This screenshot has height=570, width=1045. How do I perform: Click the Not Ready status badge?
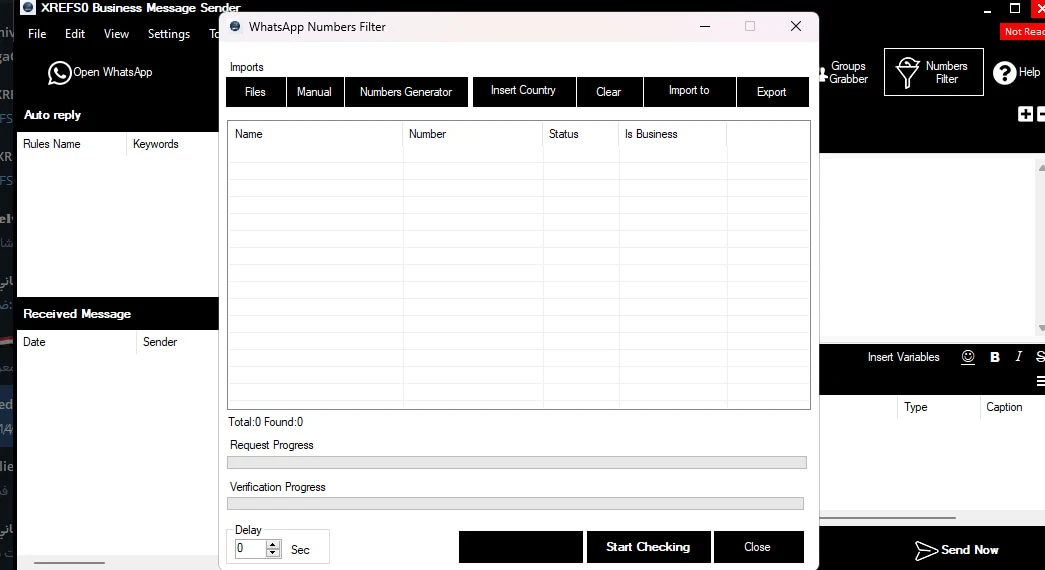pyautogui.click(x=1023, y=31)
